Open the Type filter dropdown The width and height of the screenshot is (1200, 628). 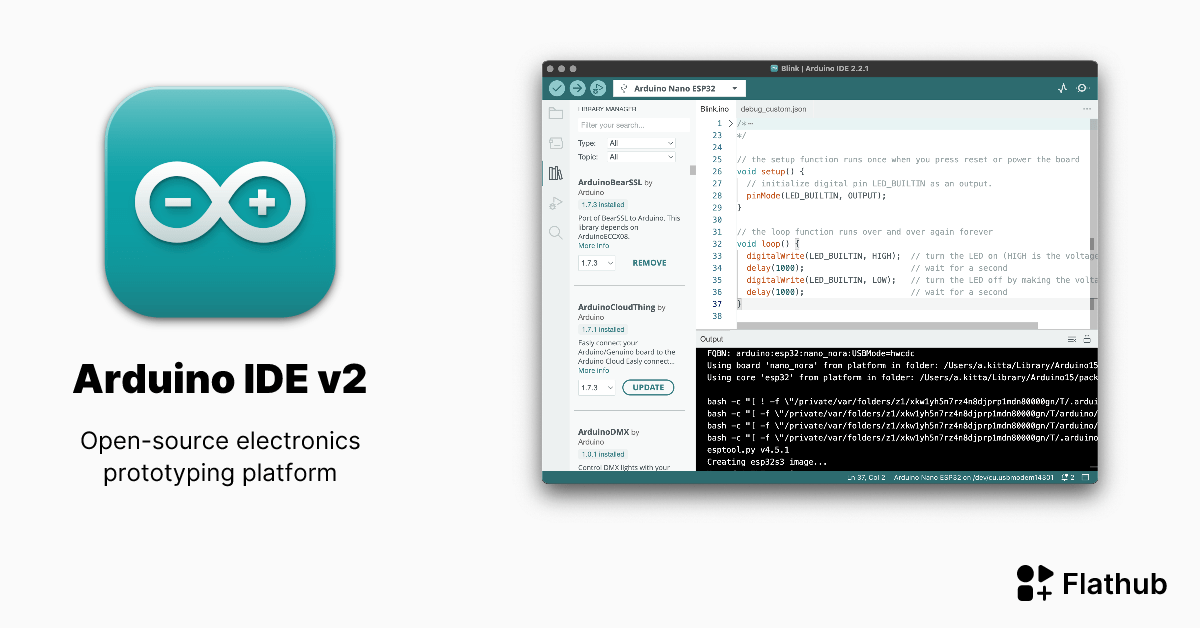[640, 142]
